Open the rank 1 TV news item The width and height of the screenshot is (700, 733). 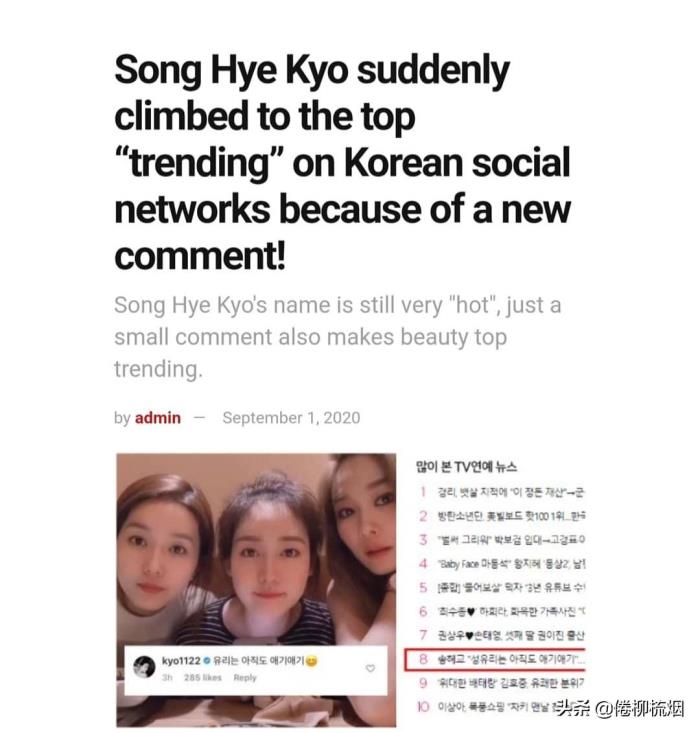click(x=502, y=492)
